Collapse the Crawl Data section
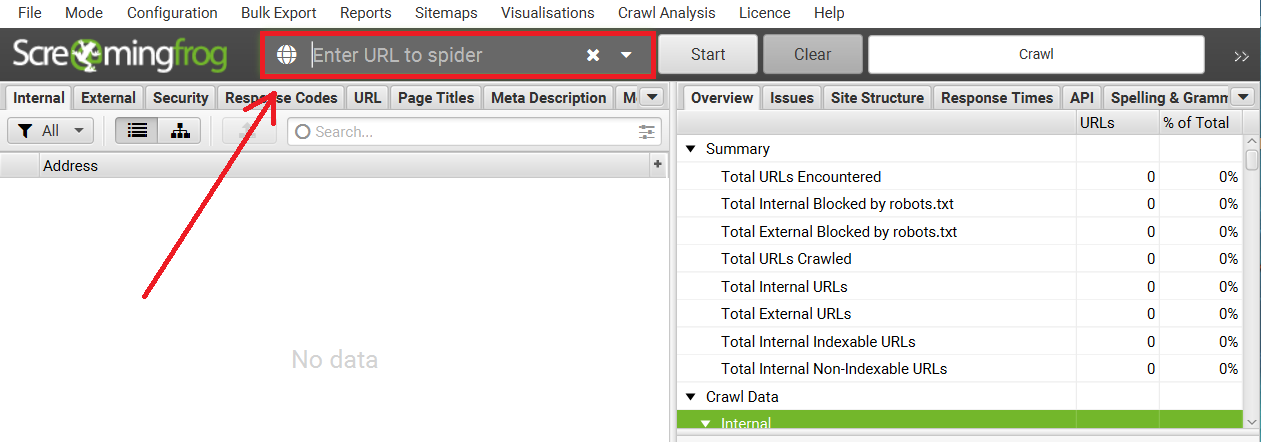Image resolution: width=1261 pixels, height=442 pixels. coord(689,397)
